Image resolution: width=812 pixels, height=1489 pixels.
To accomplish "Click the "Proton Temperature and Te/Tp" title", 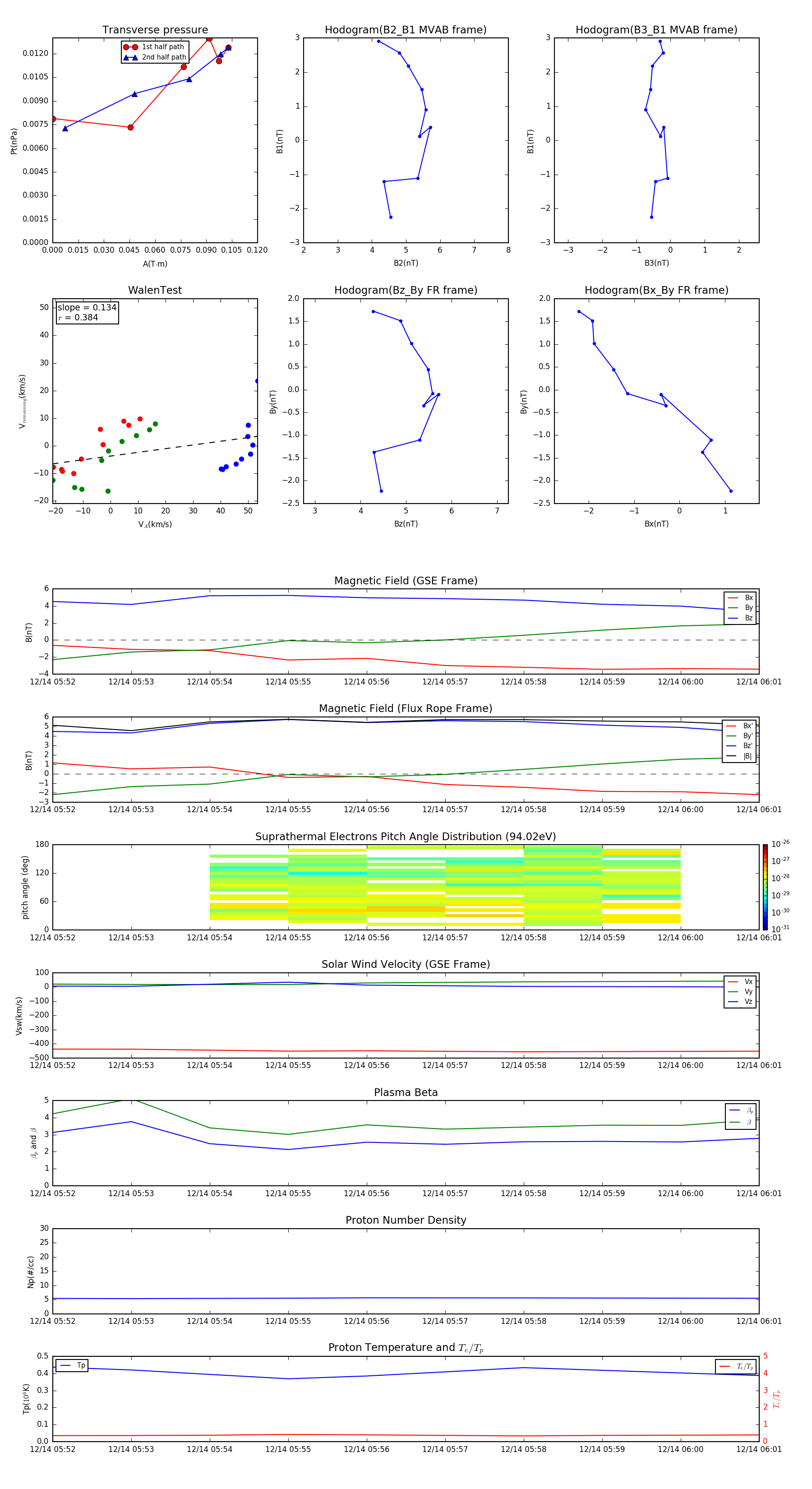I will pos(406,1348).
